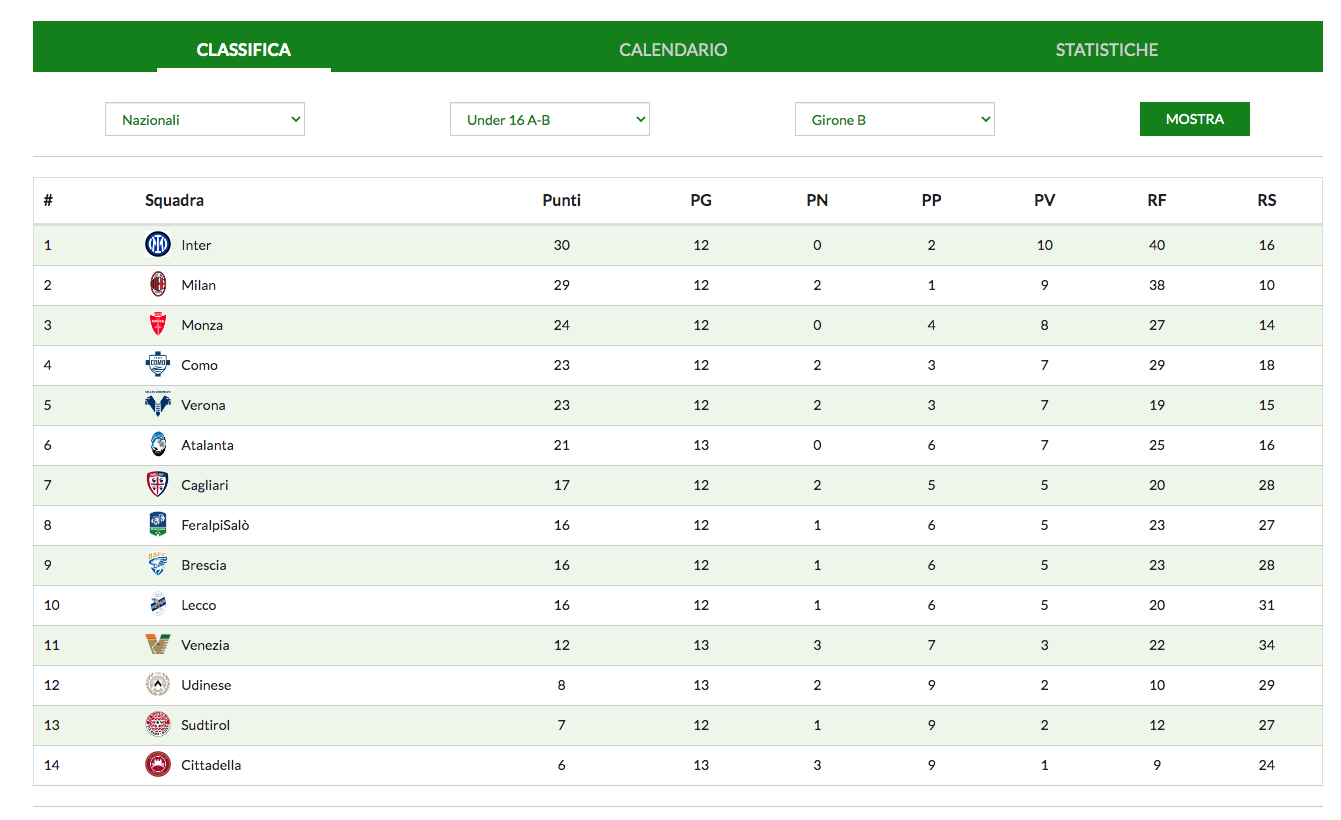1341x820 pixels.
Task: Click the Brescia team crest
Action: [x=158, y=564]
